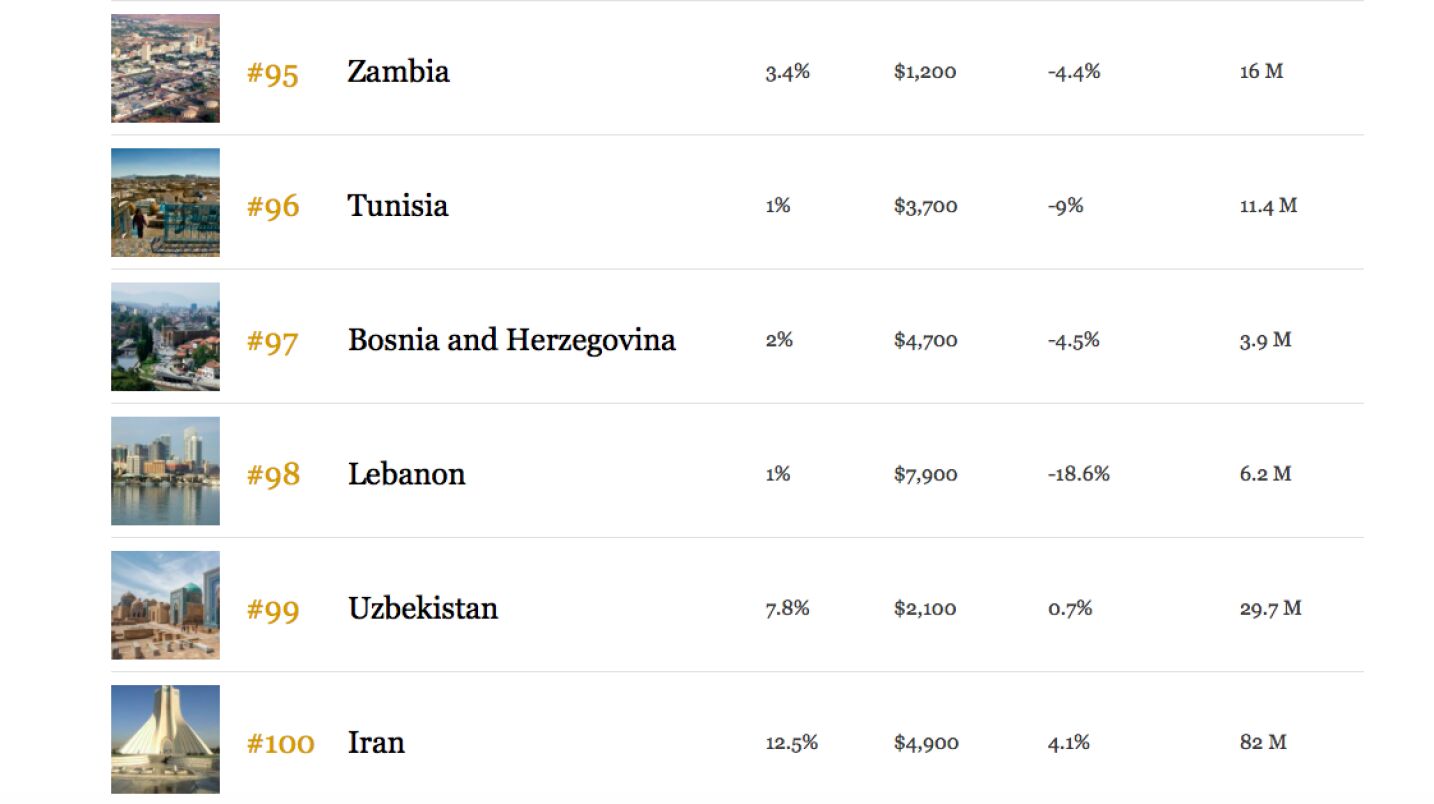1434x804 pixels.
Task: Click rank number #95
Action: pos(273,73)
